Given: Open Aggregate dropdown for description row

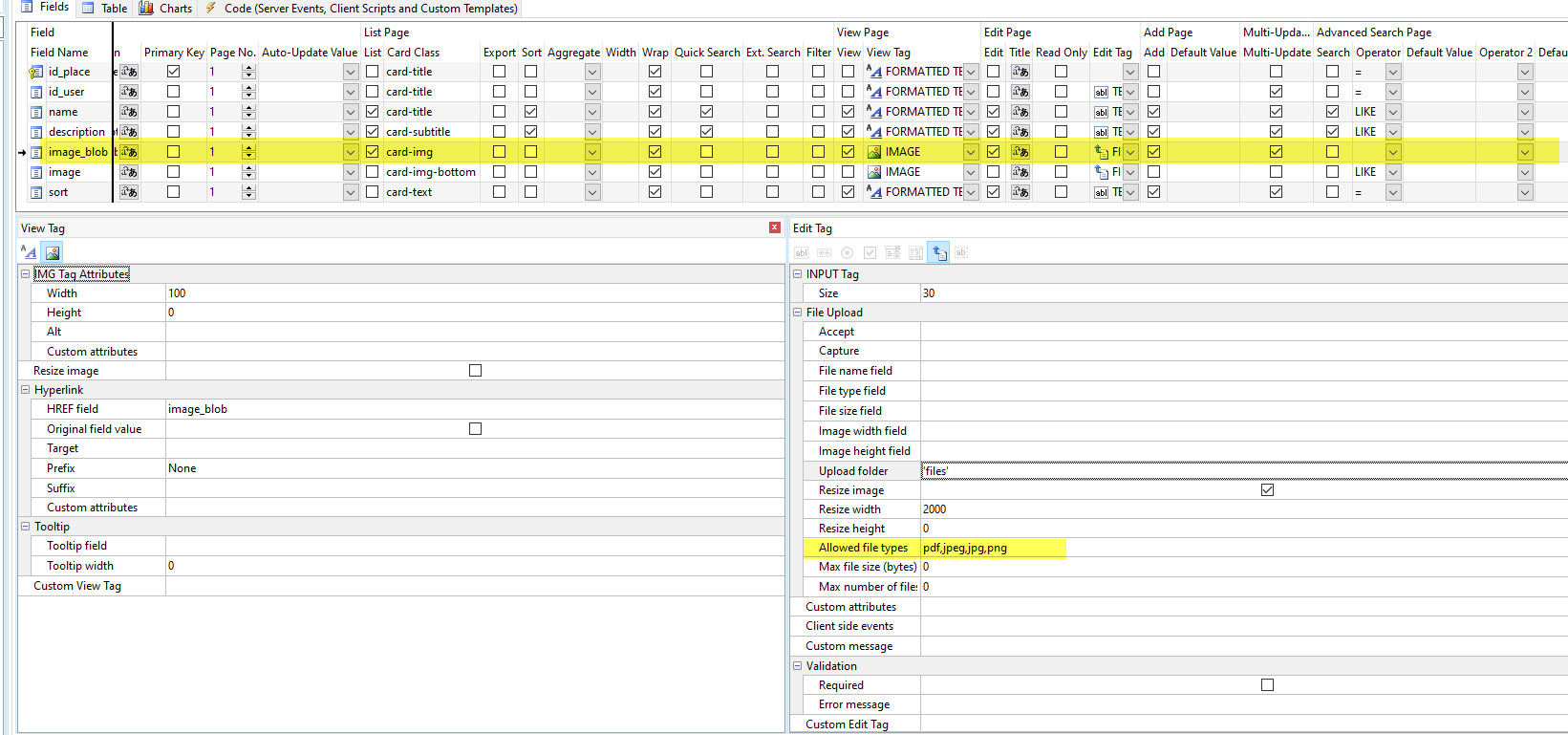Looking at the screenshot, I should 592,132.
